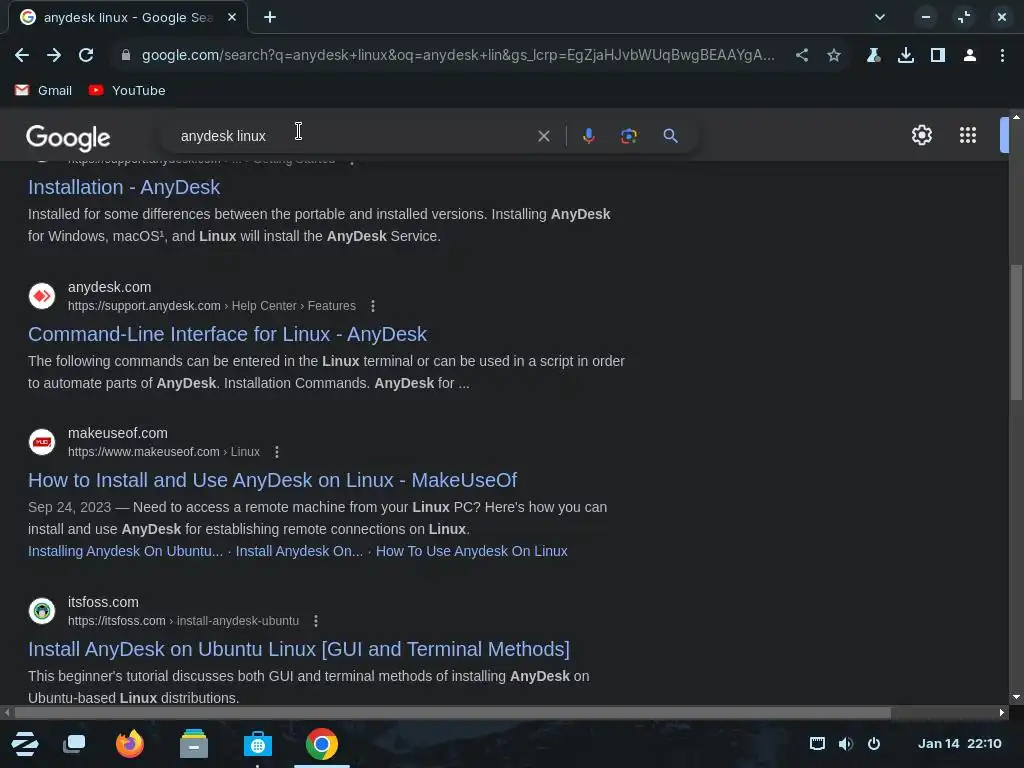The width and height of the screenshot is (1024, 768).
Task: Click the vertical page scrollbar thumb
Action: click(x=1016, y=332)
